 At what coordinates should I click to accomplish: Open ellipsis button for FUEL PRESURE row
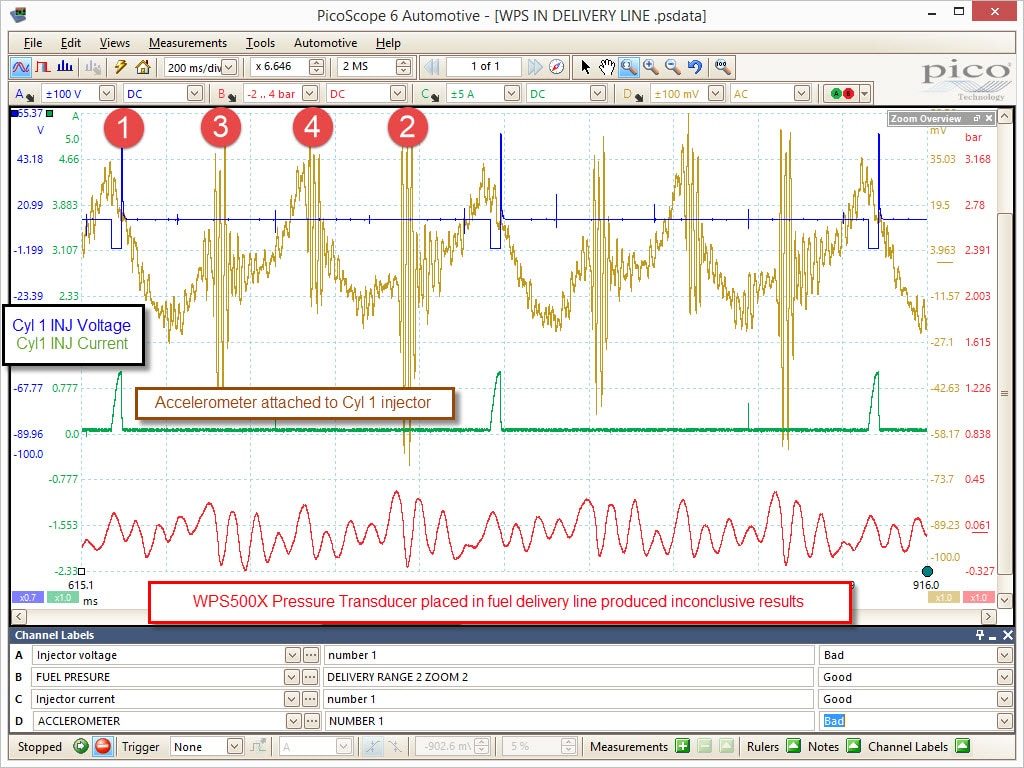click(x=311, y=677)
